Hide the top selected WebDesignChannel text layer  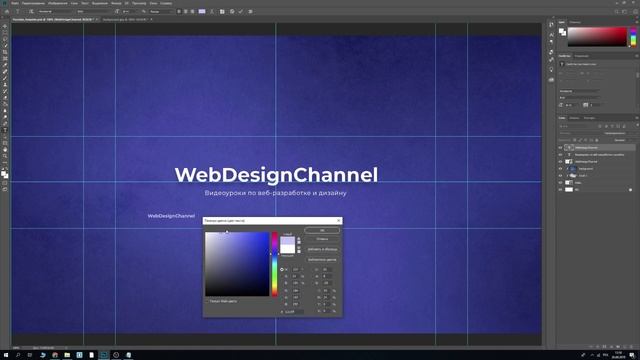560,148
